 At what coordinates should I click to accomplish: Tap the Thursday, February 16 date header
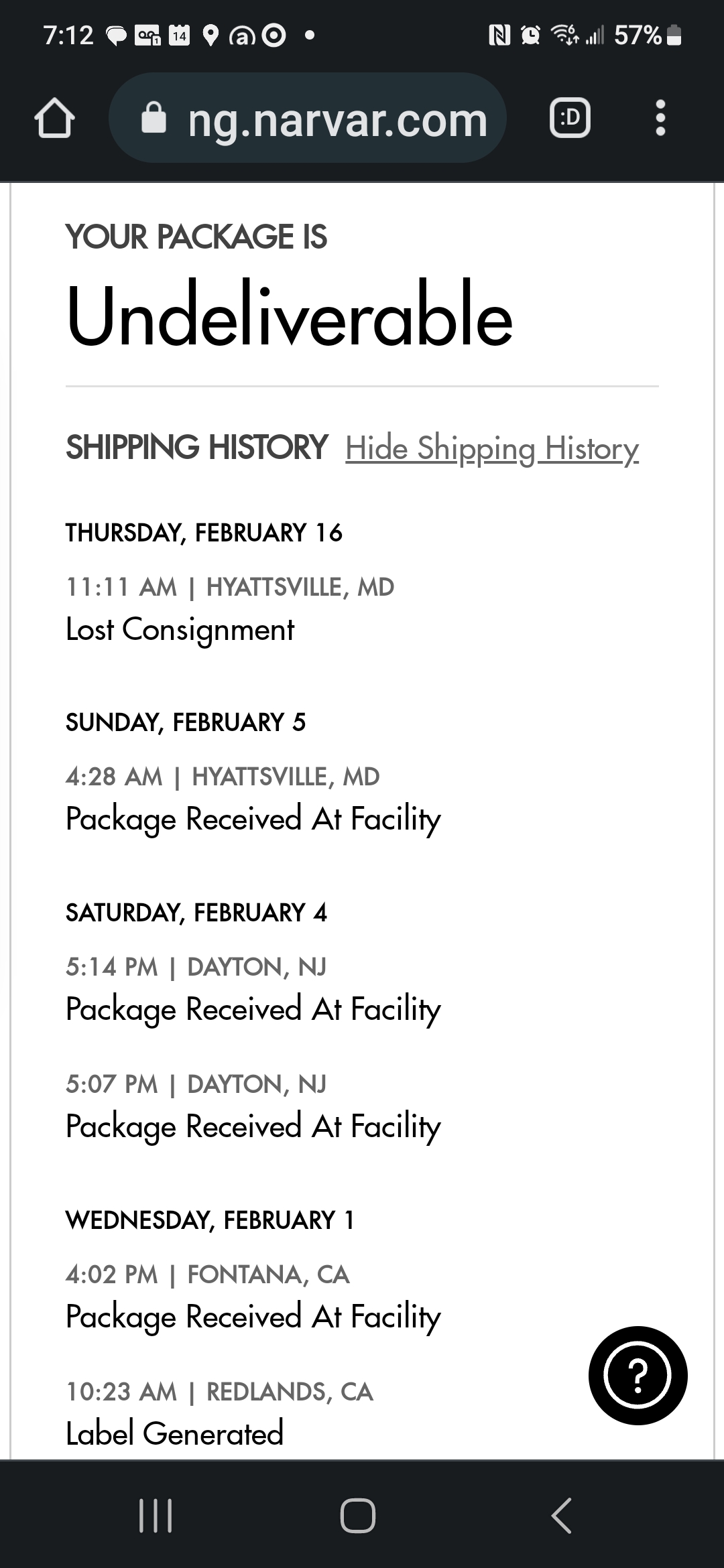click(204, 533)
